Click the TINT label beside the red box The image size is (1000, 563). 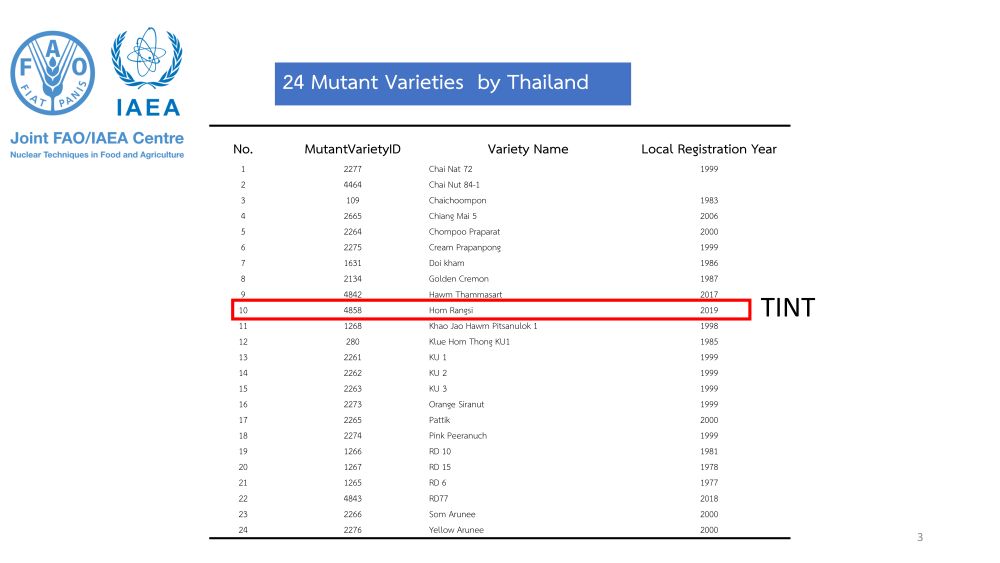point(788,308)
